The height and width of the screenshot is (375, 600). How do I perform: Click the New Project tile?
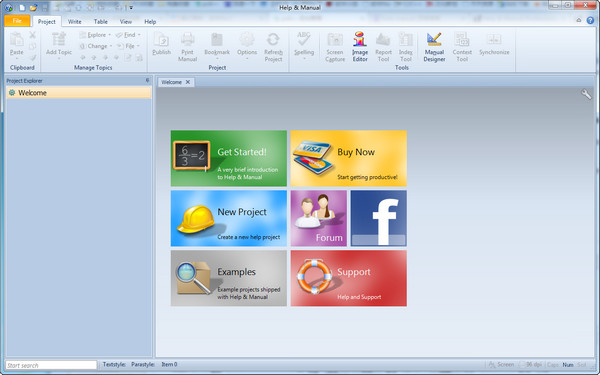point(228,218)
